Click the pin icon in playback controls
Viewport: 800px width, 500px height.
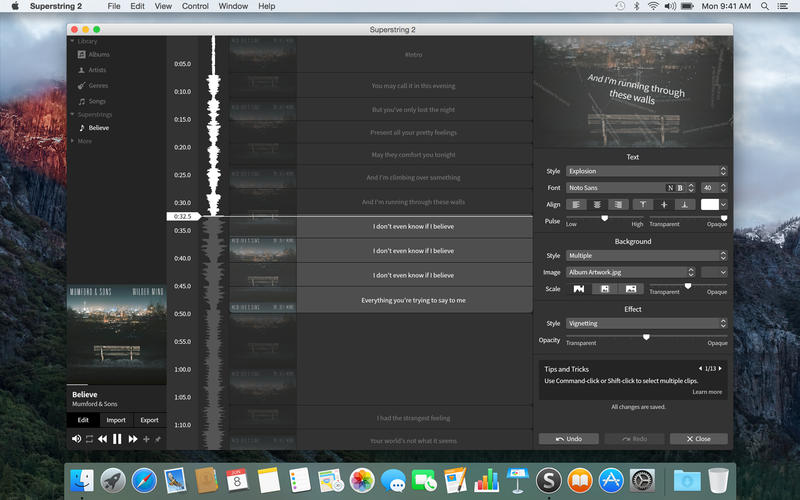tap(158, 439)
